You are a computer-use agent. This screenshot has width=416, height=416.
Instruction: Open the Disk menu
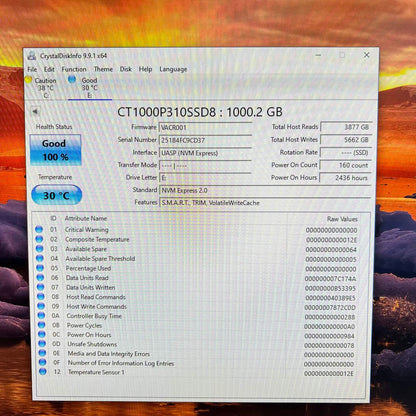(126, 69)
